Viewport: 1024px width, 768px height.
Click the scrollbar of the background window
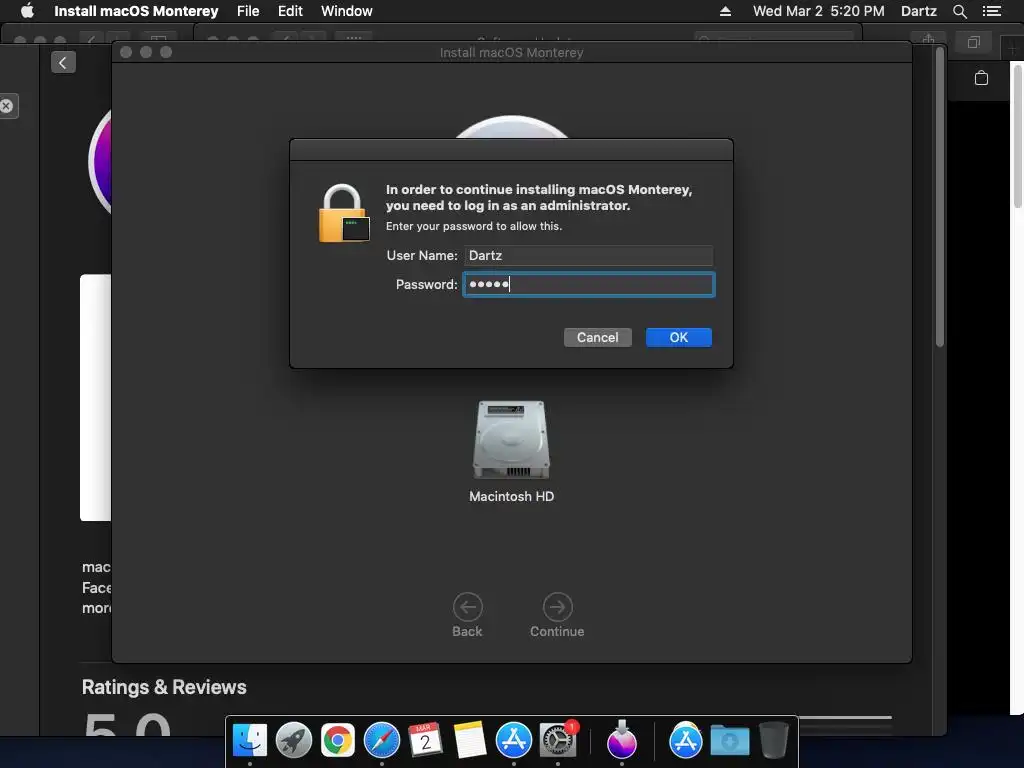[940, 197]
